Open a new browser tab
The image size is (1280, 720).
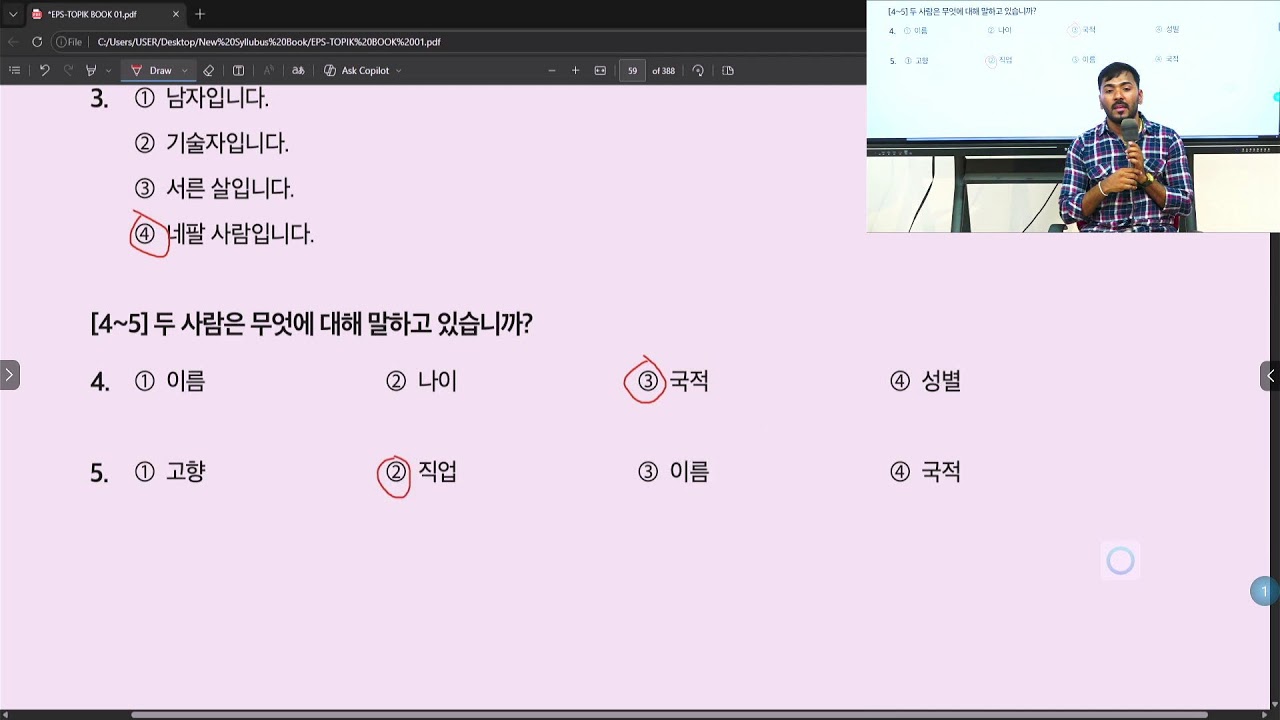tap(200, 14)
